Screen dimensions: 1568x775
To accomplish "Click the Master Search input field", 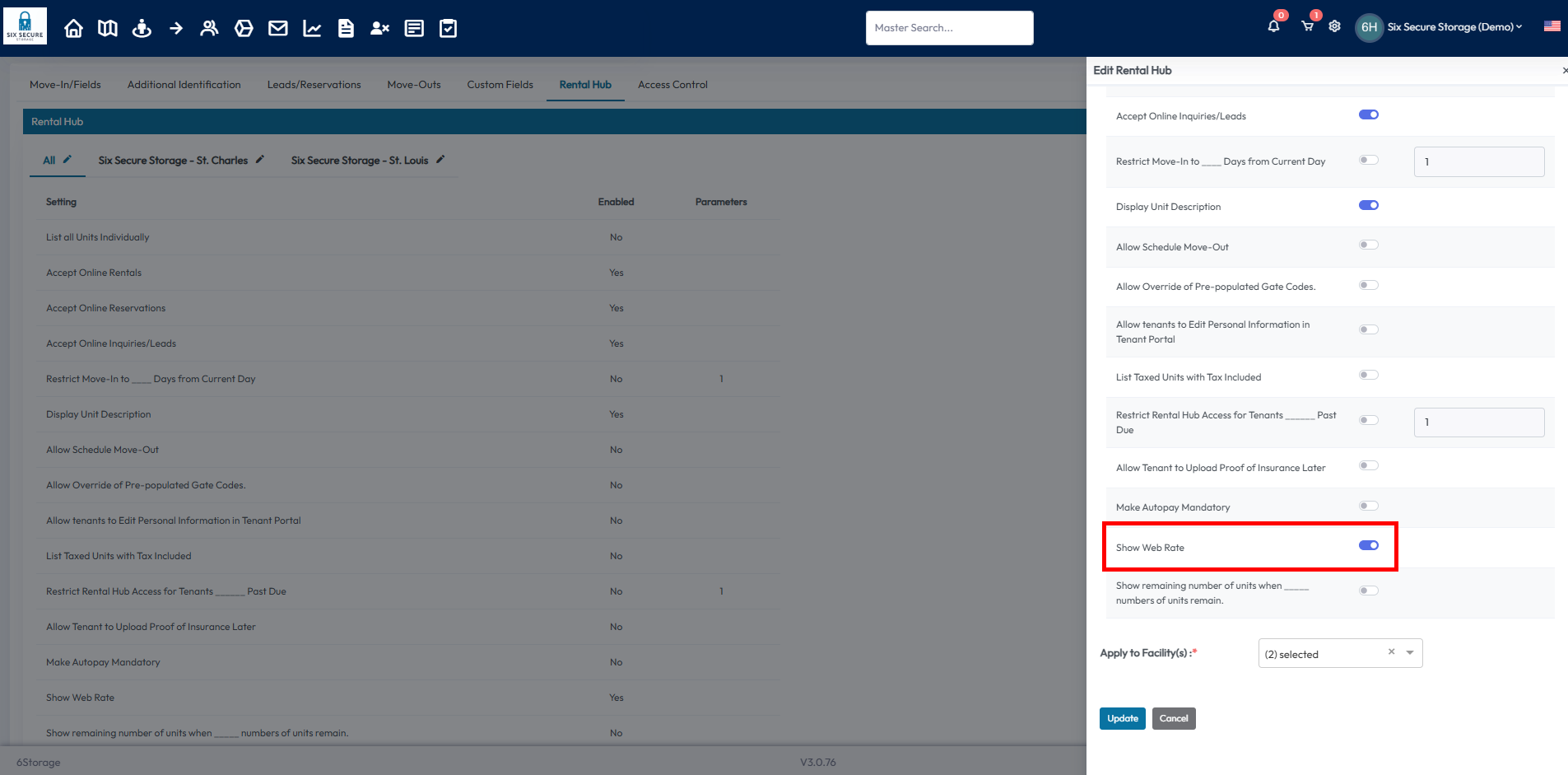I will click(x=949, y=28).
